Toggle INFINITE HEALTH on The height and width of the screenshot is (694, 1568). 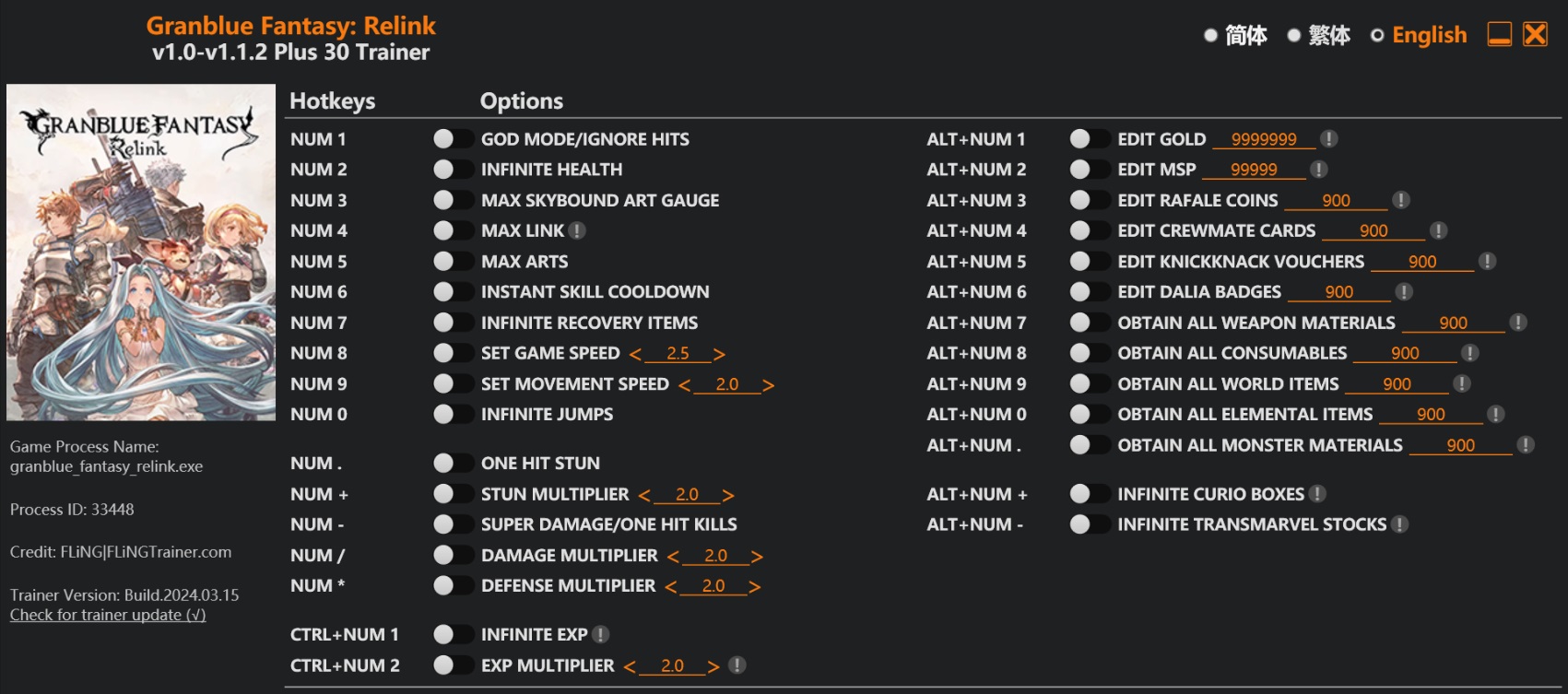[453, 170]
